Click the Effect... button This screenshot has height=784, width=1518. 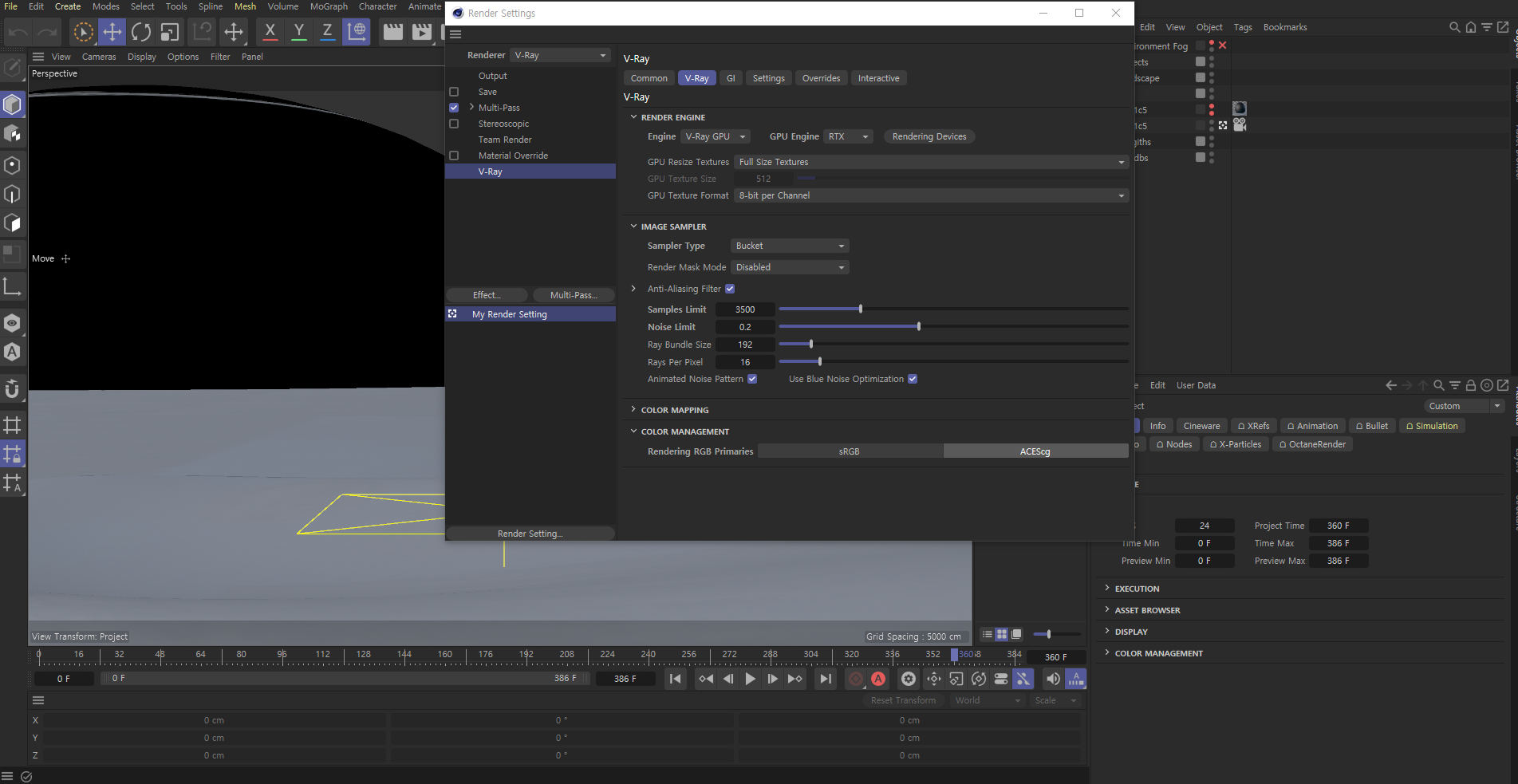click(487, 295)
